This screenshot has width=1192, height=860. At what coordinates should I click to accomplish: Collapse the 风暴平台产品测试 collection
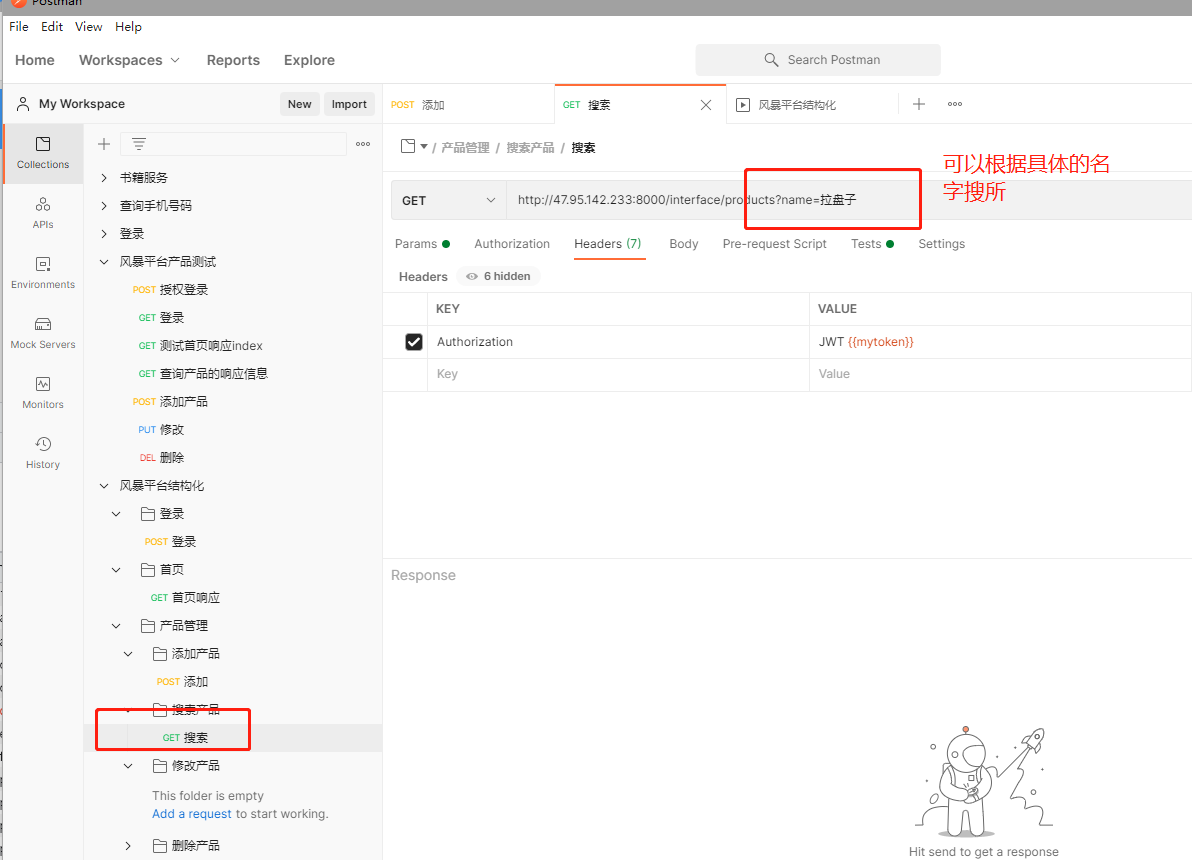(x=104, y=262)
